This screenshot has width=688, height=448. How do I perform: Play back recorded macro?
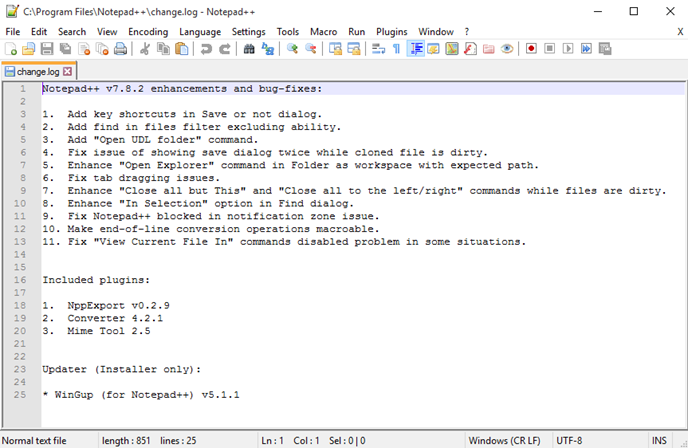pos(568,49)
